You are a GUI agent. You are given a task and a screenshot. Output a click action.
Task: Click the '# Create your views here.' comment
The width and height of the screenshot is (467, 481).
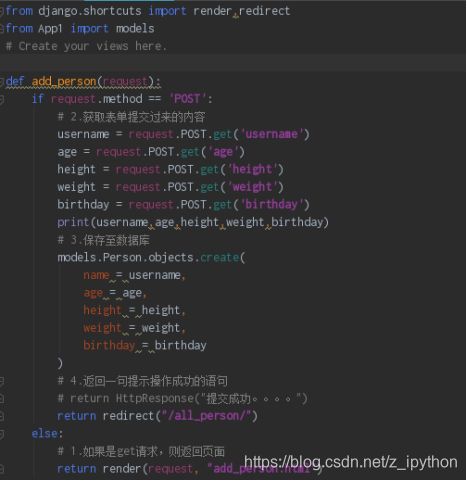86,46
